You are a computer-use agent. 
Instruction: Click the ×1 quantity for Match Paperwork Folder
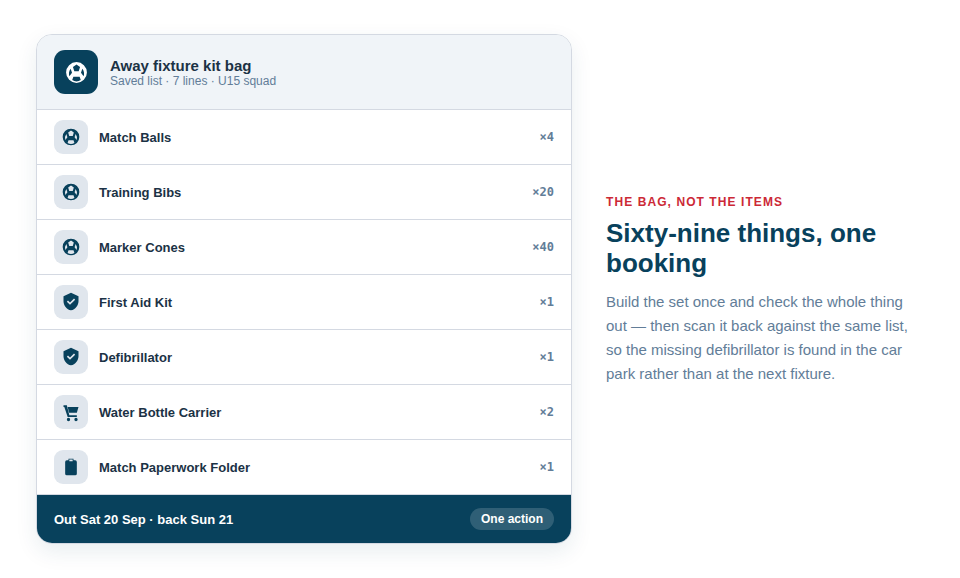point(547,468)
